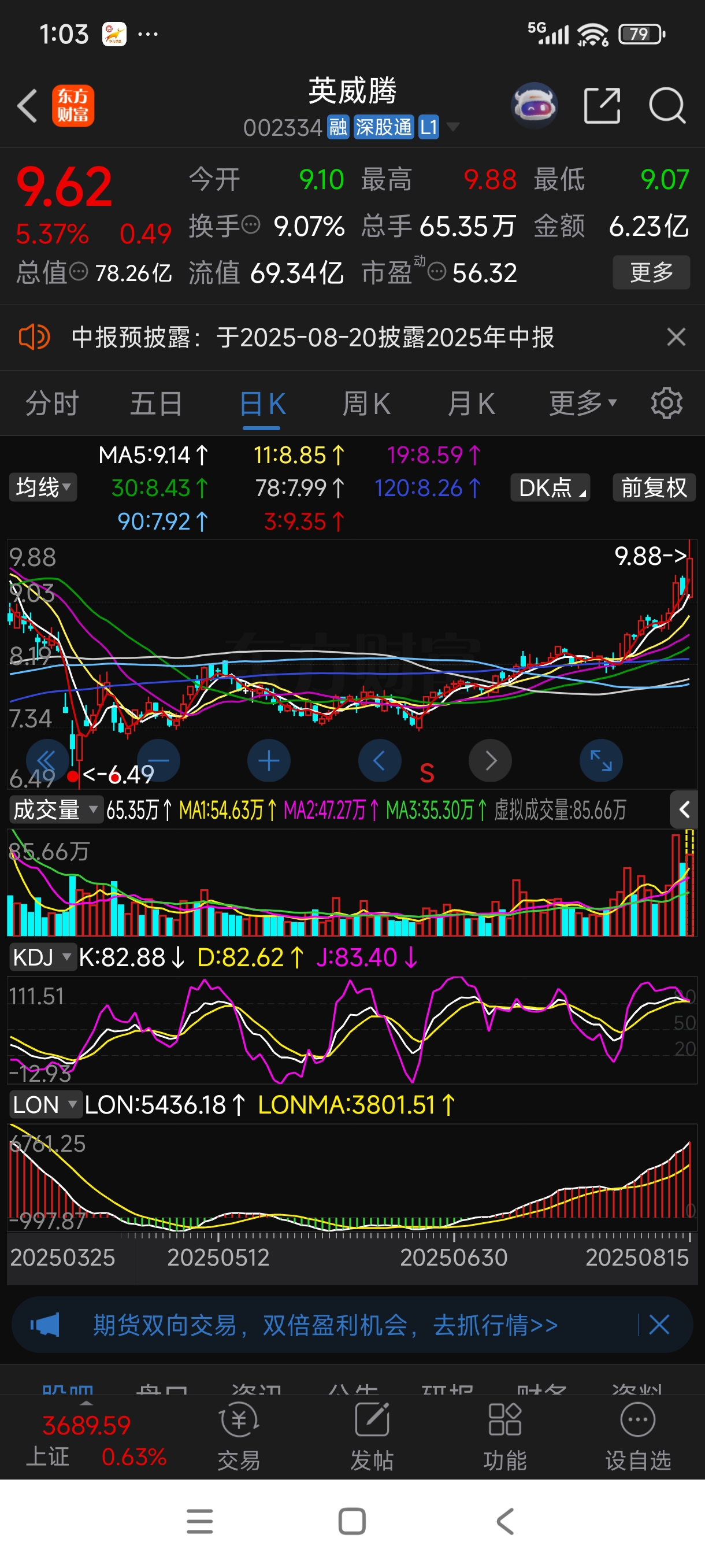
Task: Tap the futures ad megaphone icon
Action: (44, 1325)
